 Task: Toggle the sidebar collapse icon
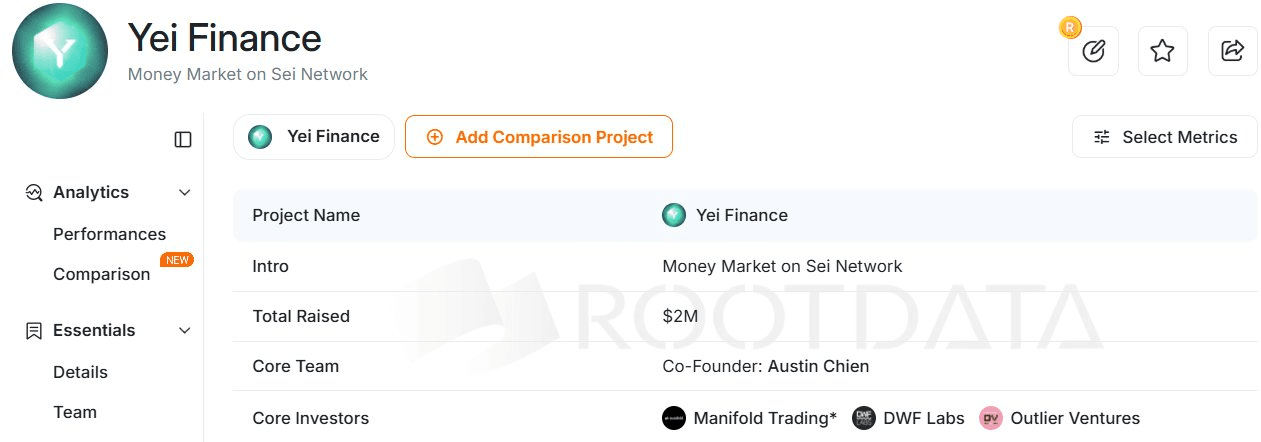pos(183,140)
